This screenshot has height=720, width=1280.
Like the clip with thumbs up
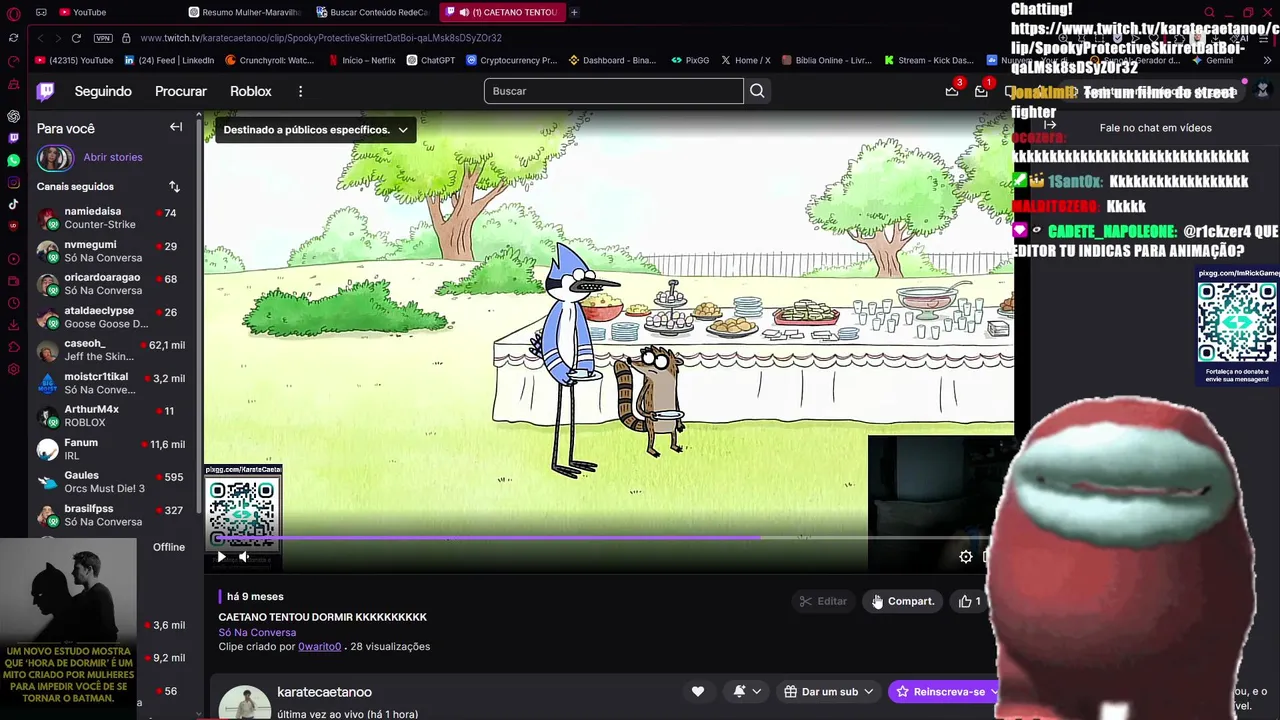pyautogui.click(x=969, y=601)
